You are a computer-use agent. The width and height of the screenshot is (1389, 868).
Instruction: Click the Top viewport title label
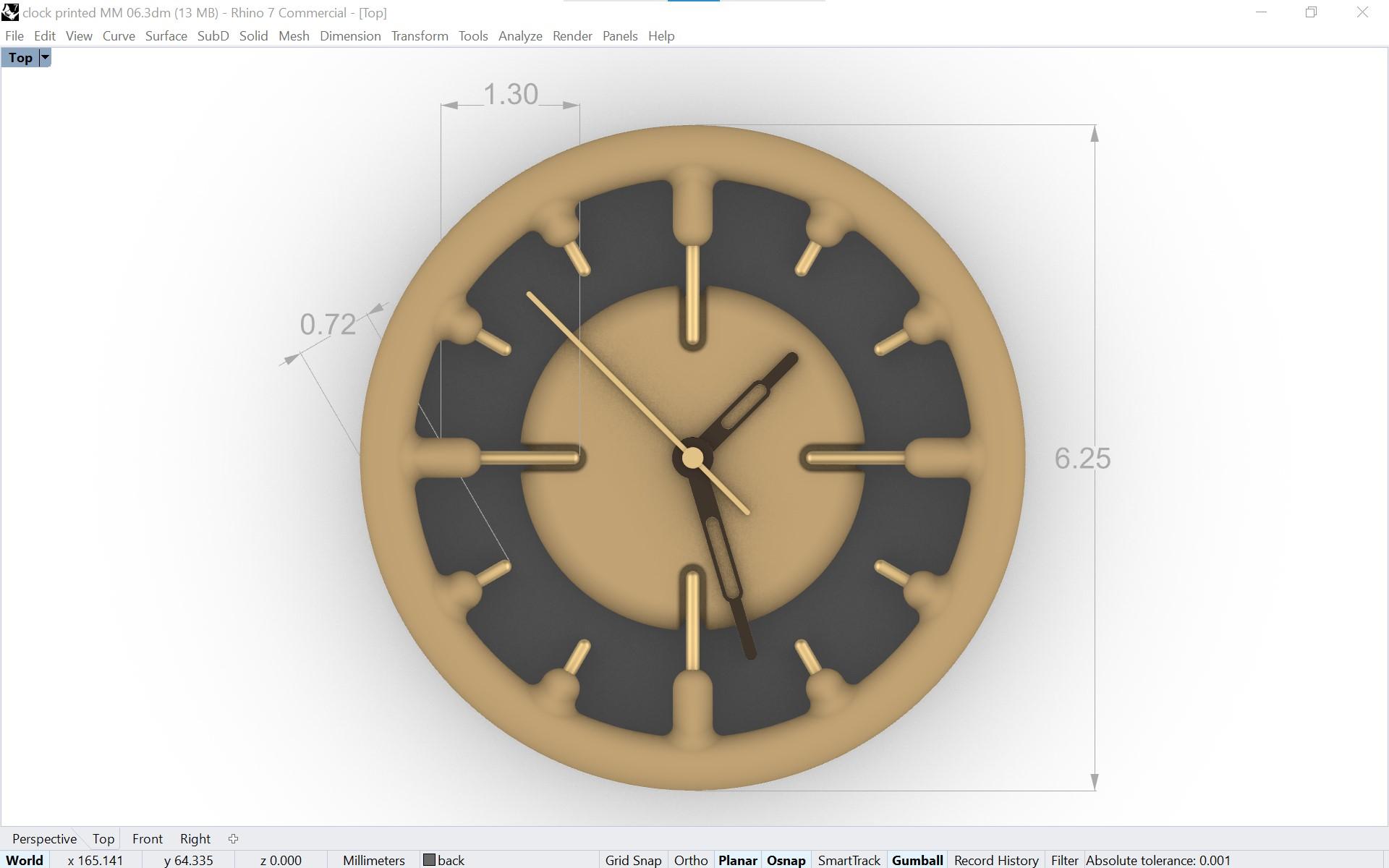(20, 58)
